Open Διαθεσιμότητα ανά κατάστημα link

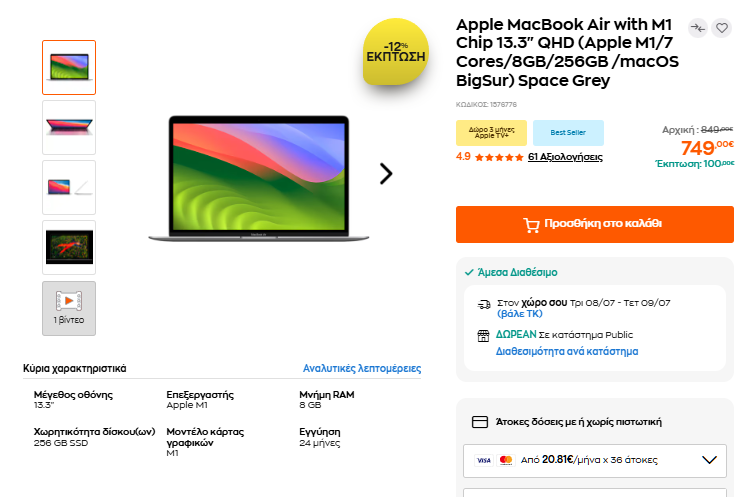[567, 351]
